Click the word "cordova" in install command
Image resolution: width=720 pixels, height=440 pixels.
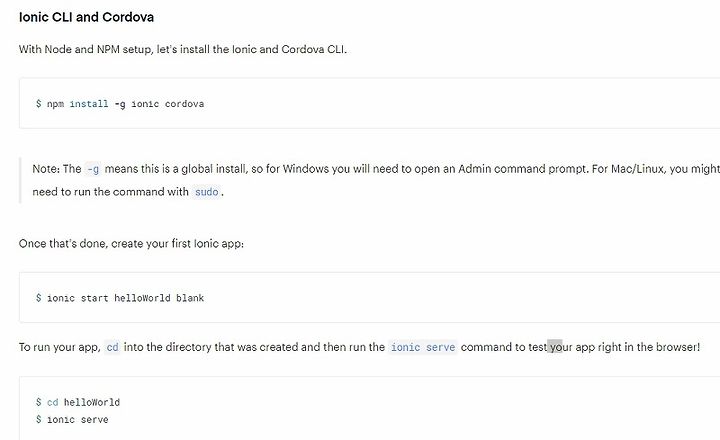(184, 104)
